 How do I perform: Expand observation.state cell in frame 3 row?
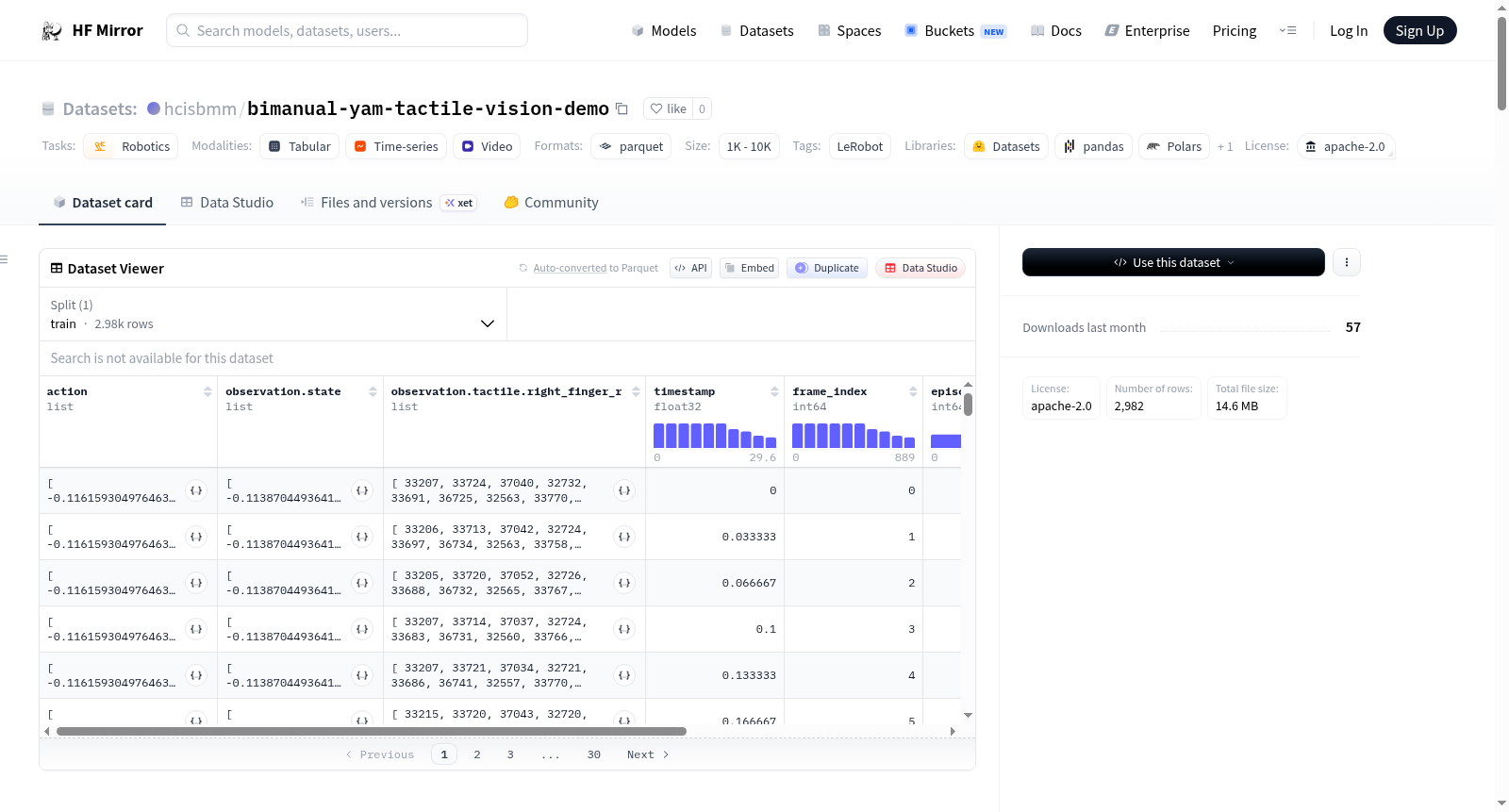tap(362, 629)
